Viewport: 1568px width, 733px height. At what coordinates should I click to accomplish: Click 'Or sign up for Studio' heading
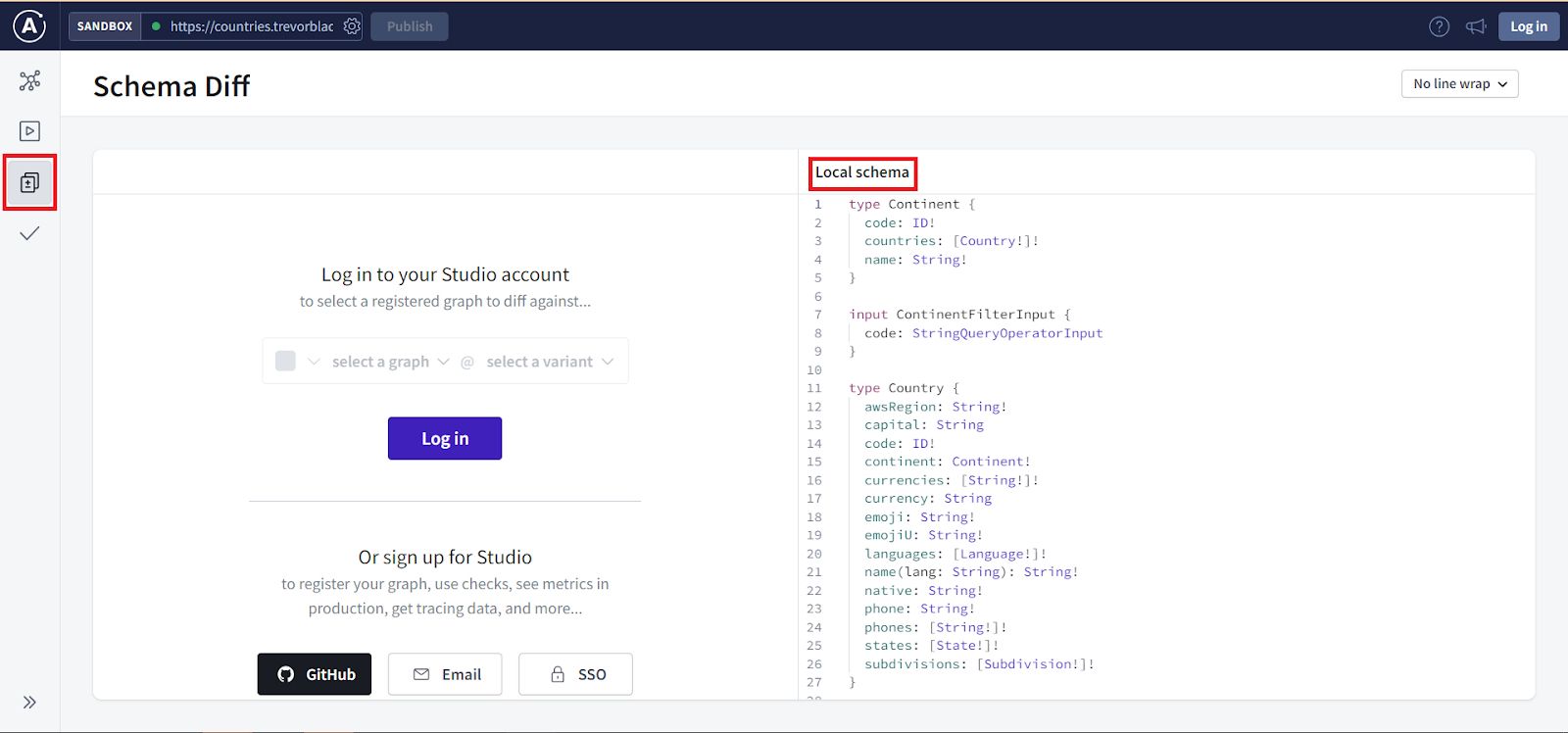pos(445,557)
